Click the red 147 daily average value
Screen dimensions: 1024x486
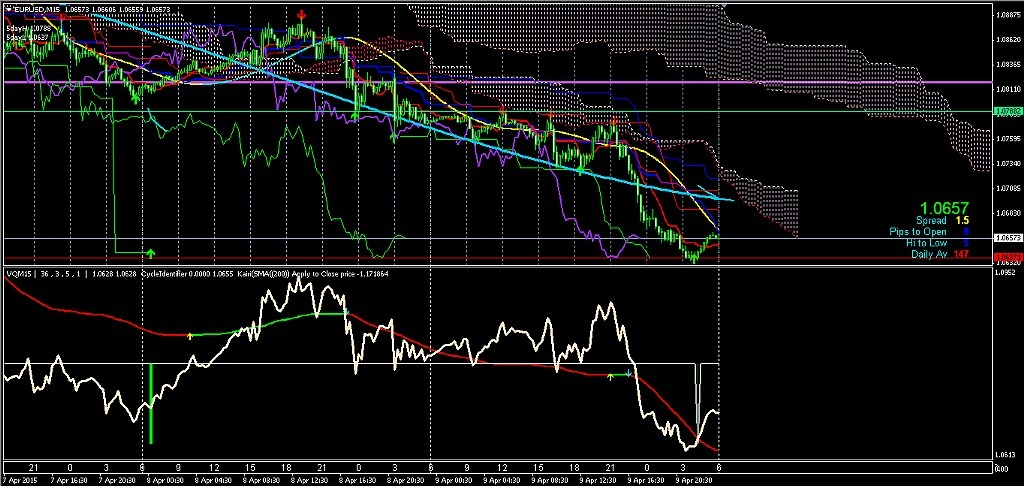click(x=962, y=254)
